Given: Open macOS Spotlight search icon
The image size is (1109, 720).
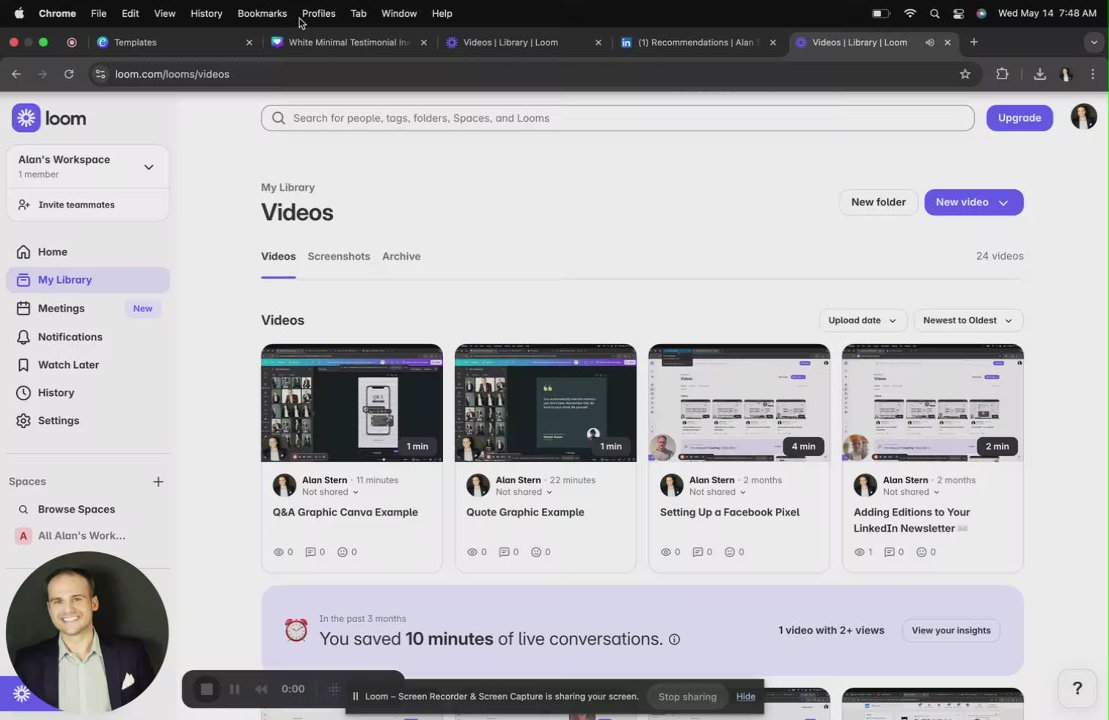Looking at the screenshot, I should click(934, 13).
